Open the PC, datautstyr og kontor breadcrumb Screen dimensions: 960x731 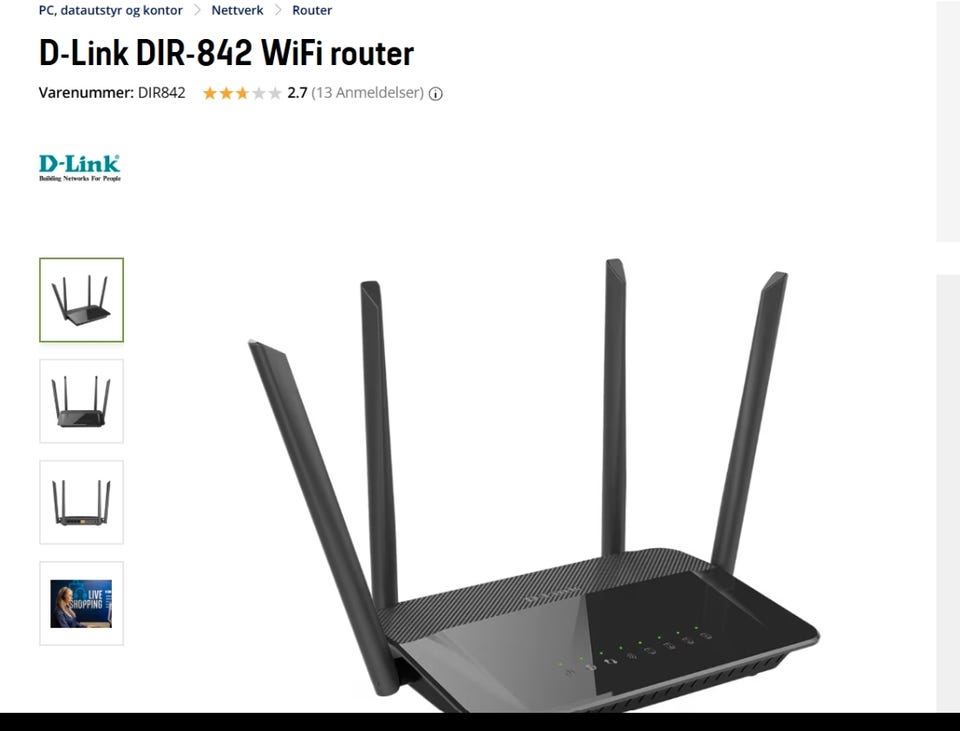pos(111,10)
